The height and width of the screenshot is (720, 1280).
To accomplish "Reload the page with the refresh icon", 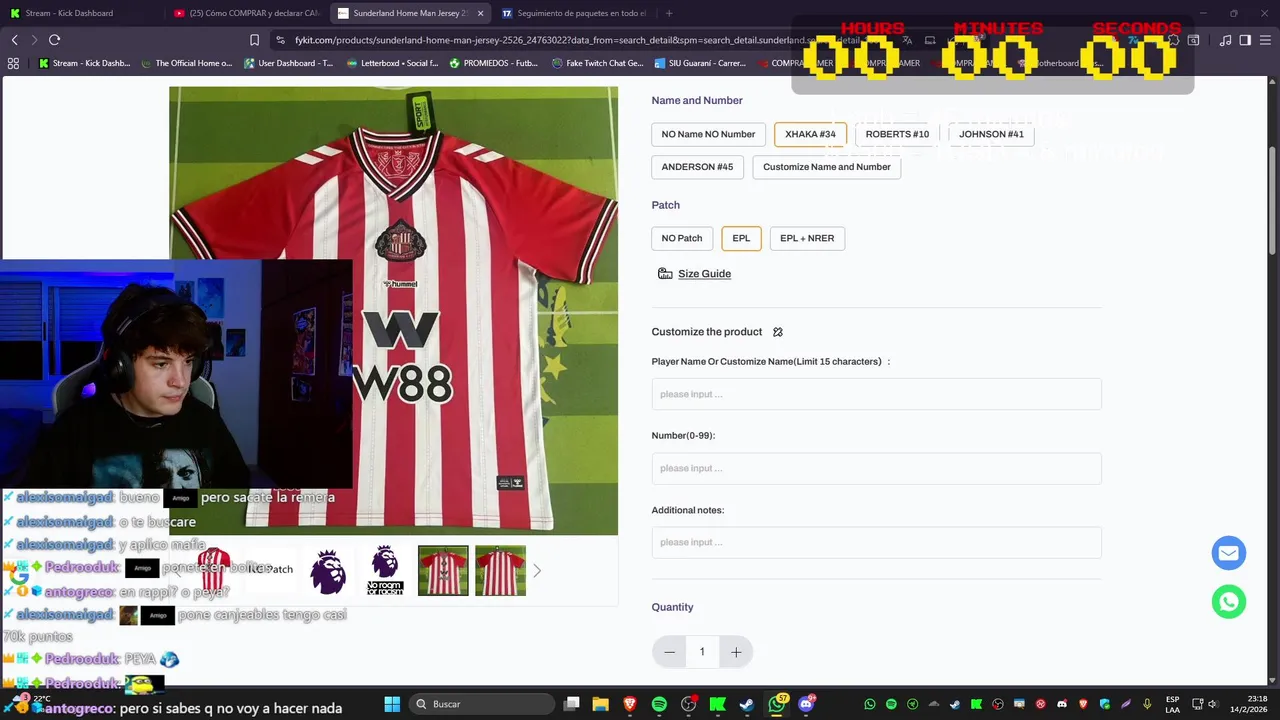I will [x=54, y=40].
